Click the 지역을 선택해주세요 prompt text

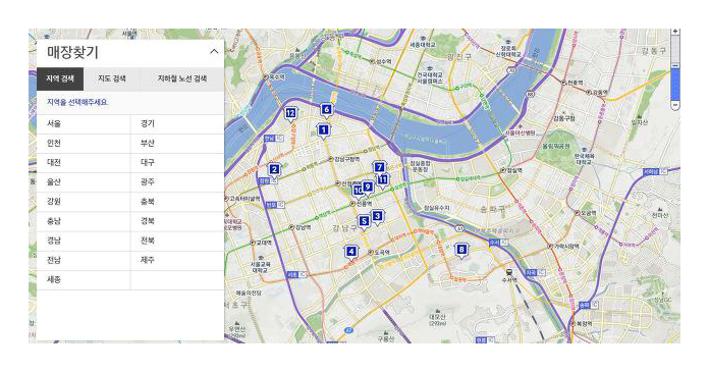(77, 102)
